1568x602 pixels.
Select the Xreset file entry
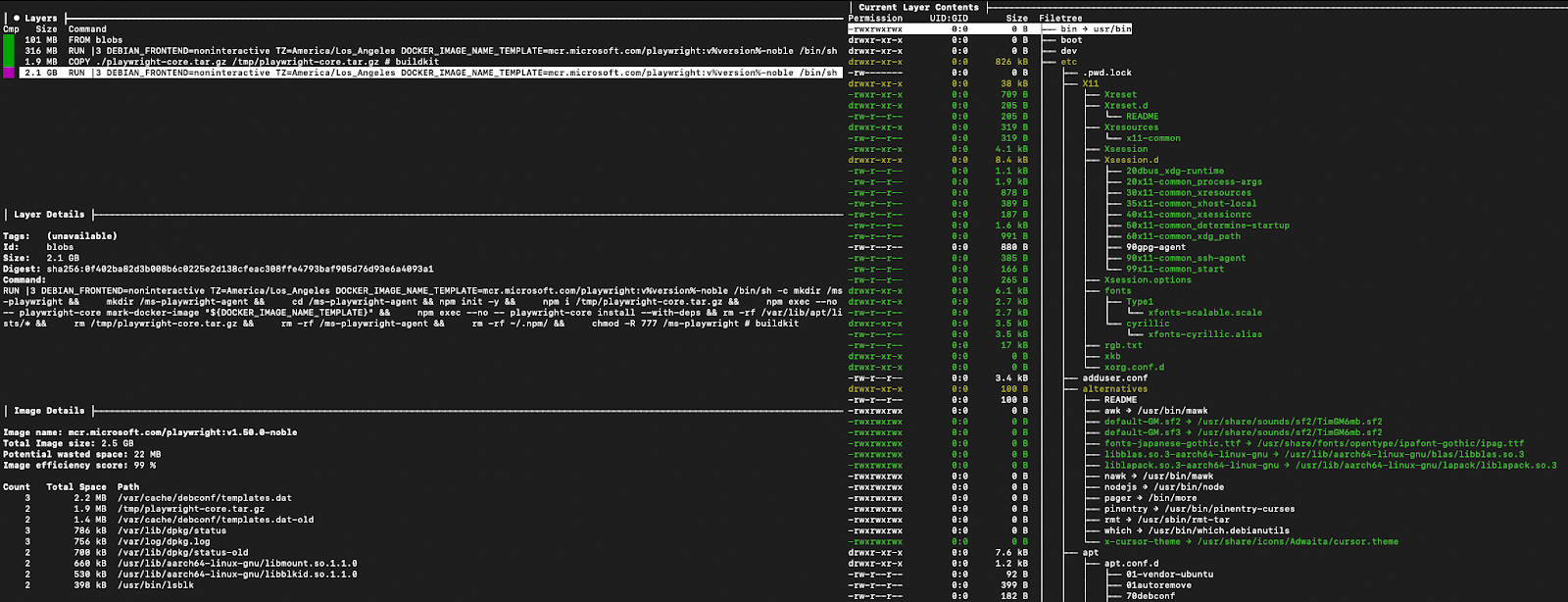point(1120,95)
